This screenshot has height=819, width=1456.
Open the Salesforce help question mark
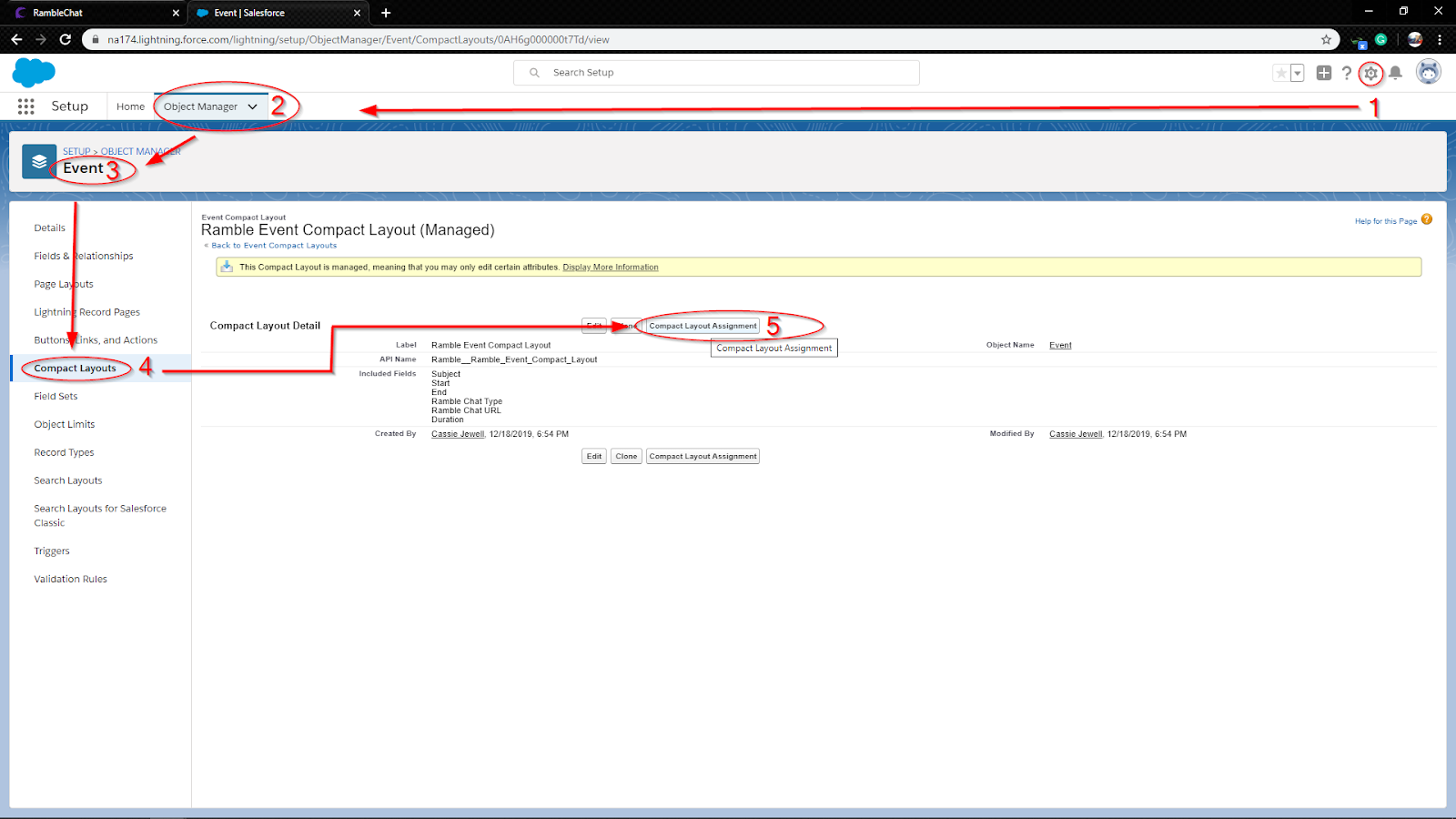pyautogui.click(x=1347, y=73)
